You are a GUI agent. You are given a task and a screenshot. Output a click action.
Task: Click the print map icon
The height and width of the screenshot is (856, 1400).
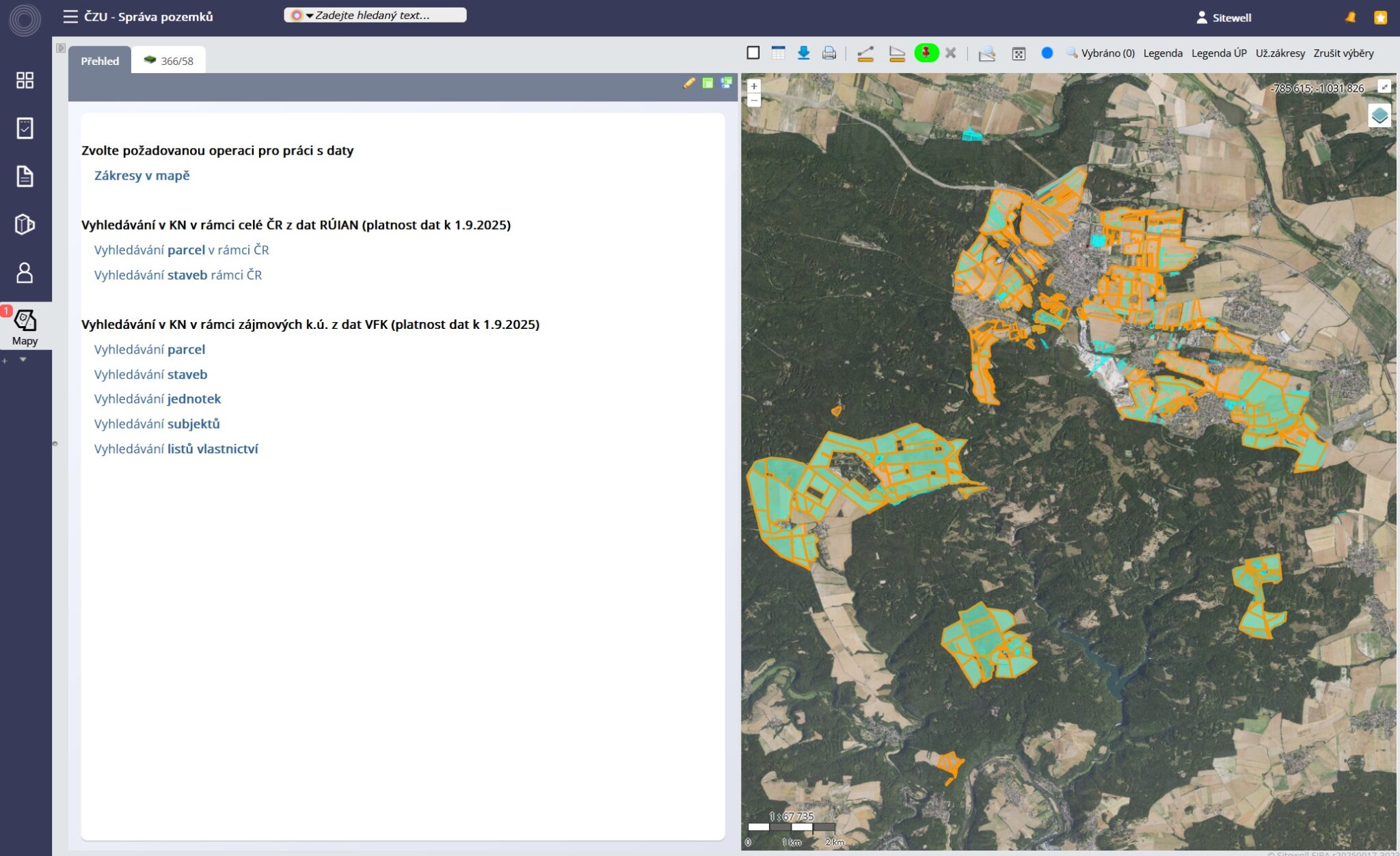(x=829, y=53)
